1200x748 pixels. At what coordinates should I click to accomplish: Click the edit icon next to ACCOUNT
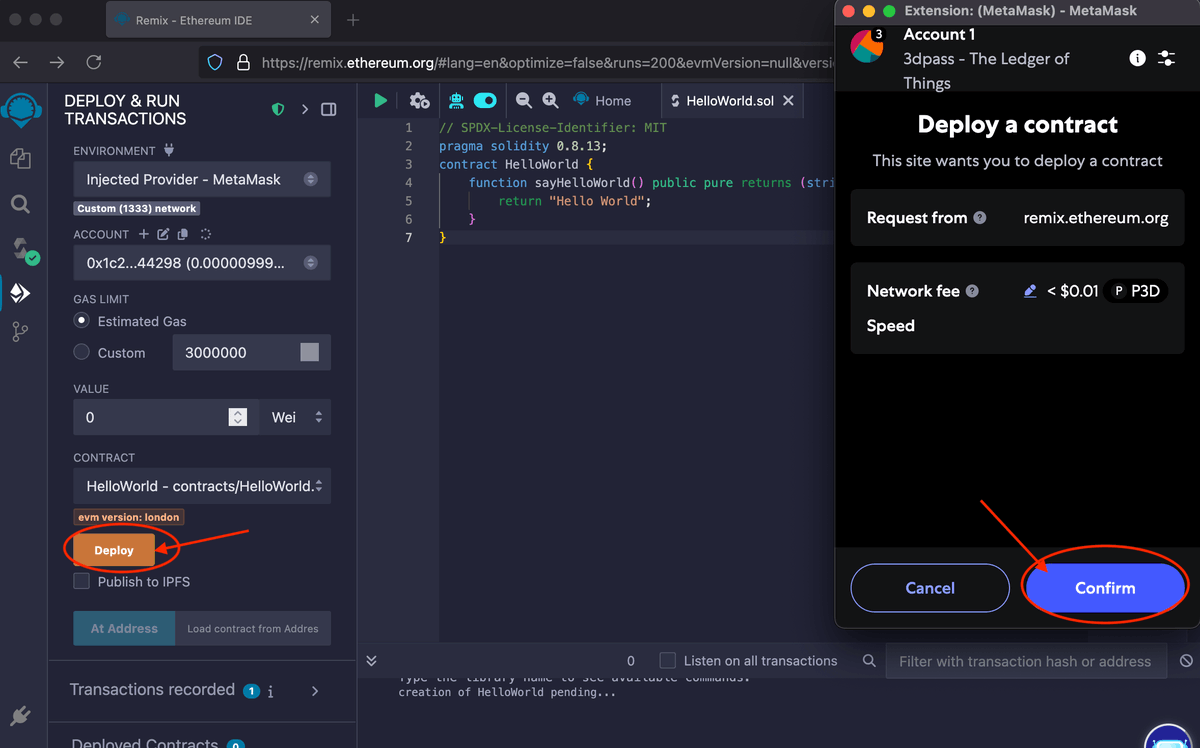pyautogui.click(x=163, y=234)
